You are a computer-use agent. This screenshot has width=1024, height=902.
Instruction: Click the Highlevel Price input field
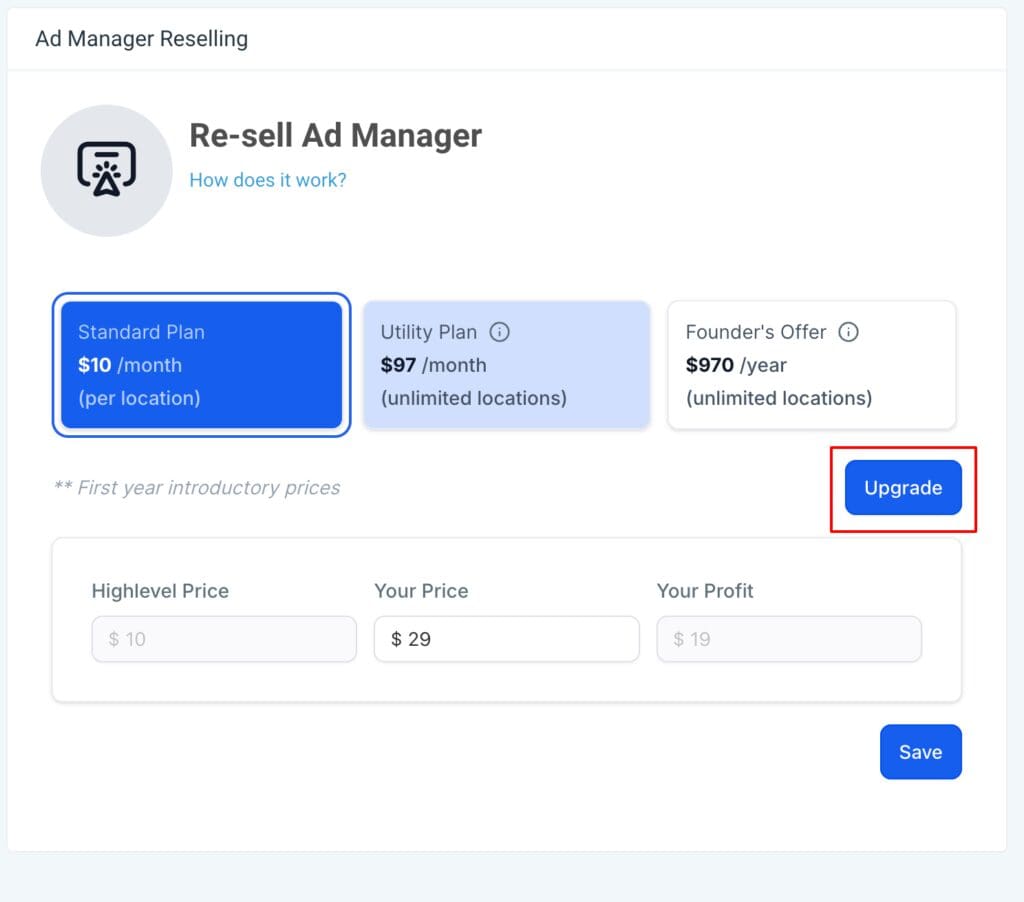coord(223,638)
